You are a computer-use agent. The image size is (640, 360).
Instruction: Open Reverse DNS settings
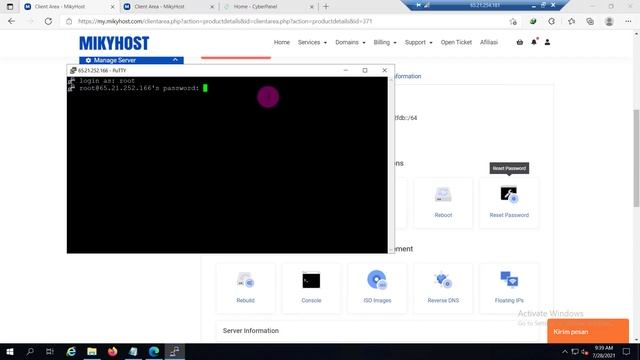[443, 288]
